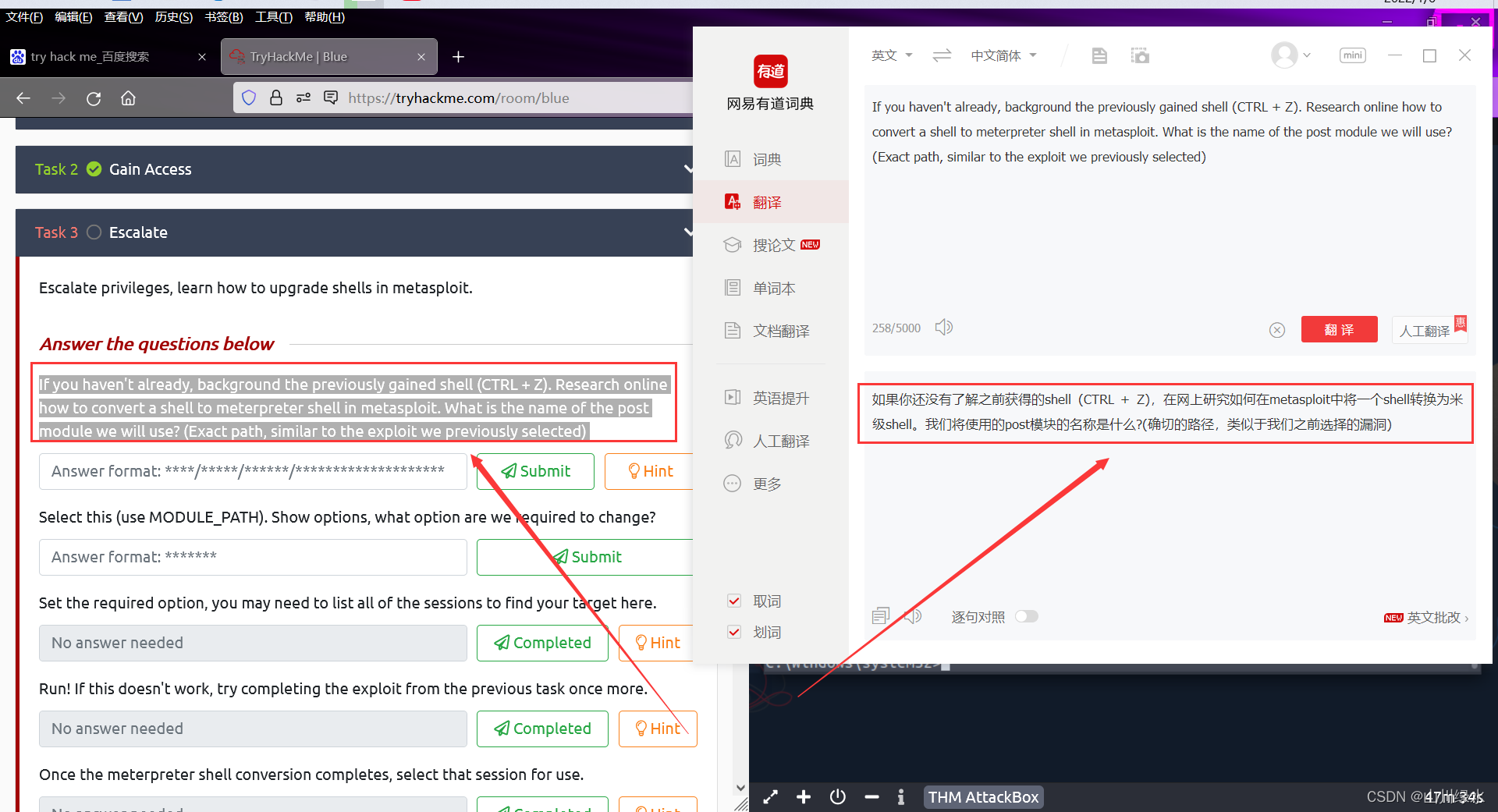Play audio of the translated text
The height and width of the screenshot is (812, 1498).
click(914, 616)
